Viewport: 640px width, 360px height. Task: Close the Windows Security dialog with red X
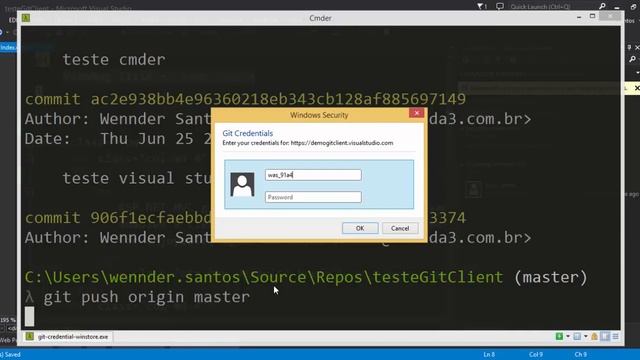417,113
